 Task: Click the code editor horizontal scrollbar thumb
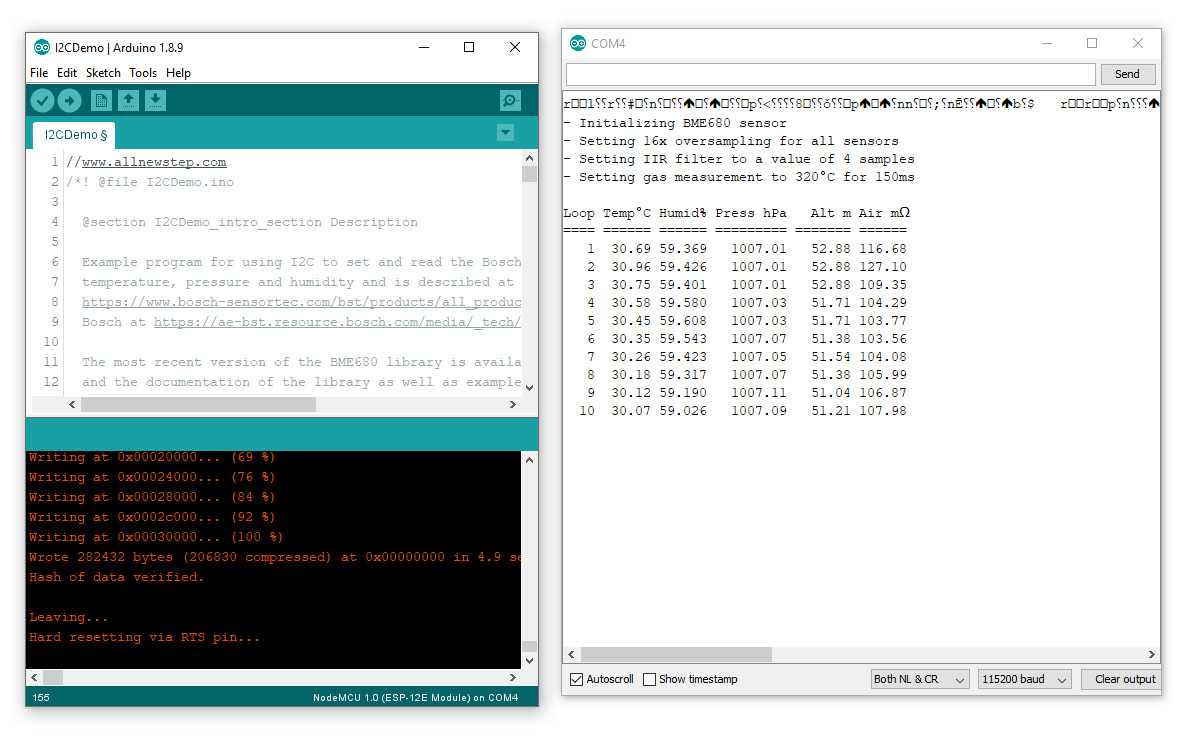pyautogui.click(x=198, y=405)
